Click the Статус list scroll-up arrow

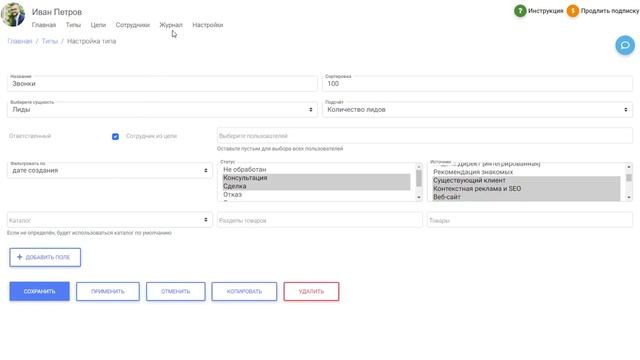point(419,167)
